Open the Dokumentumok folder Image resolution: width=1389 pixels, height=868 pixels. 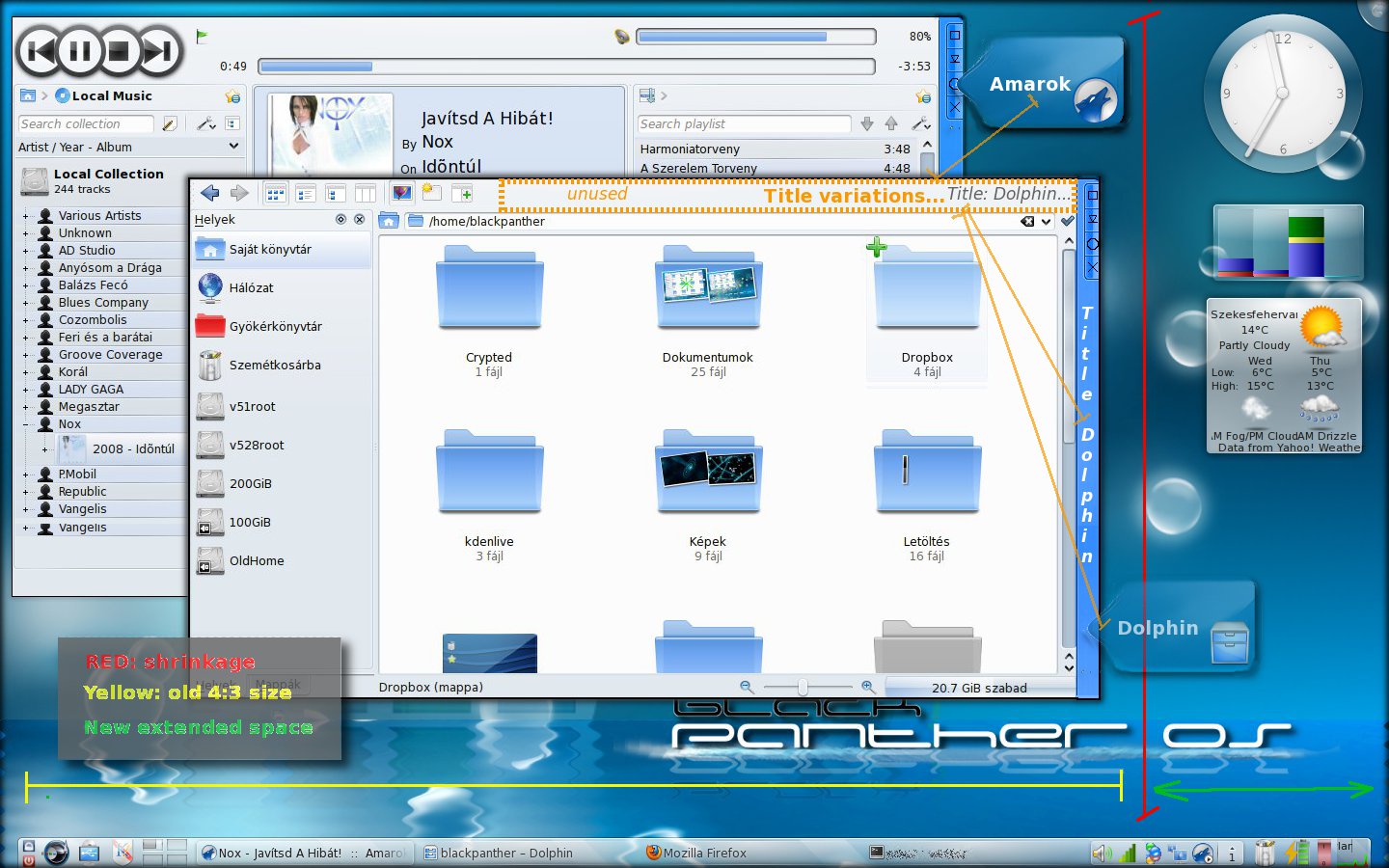708,309
